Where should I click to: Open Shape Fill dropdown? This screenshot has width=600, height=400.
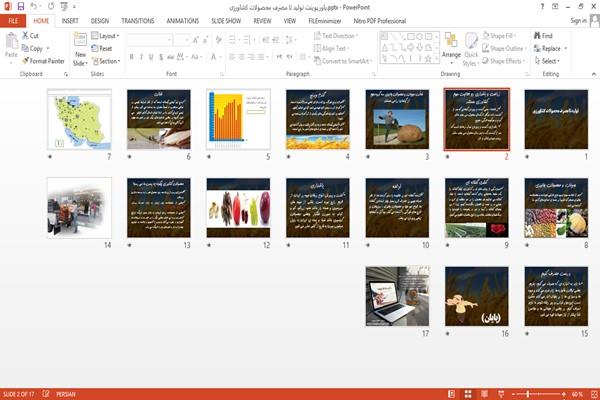(499, 36)
